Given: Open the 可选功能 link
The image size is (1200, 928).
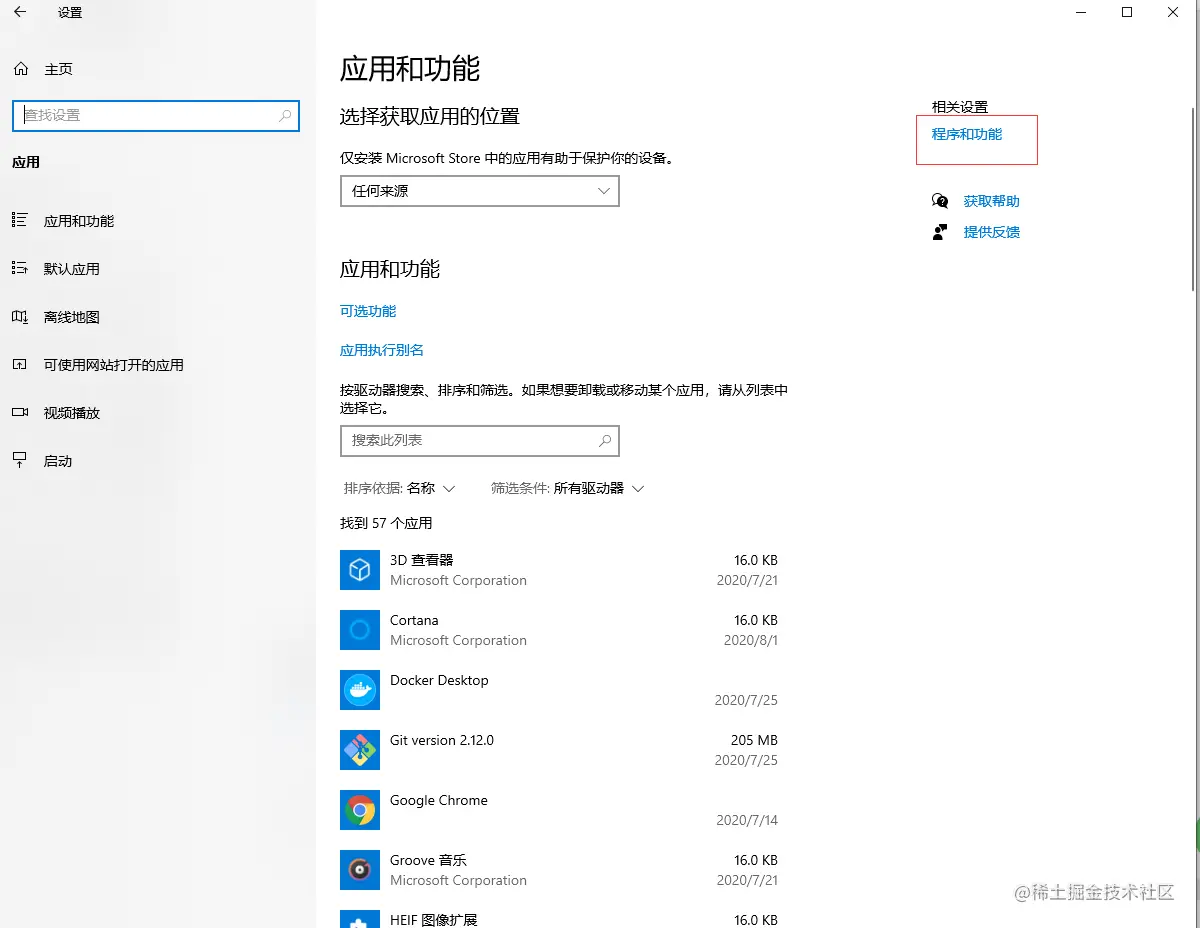Looking at the screenshot, I should pos(368,311).
